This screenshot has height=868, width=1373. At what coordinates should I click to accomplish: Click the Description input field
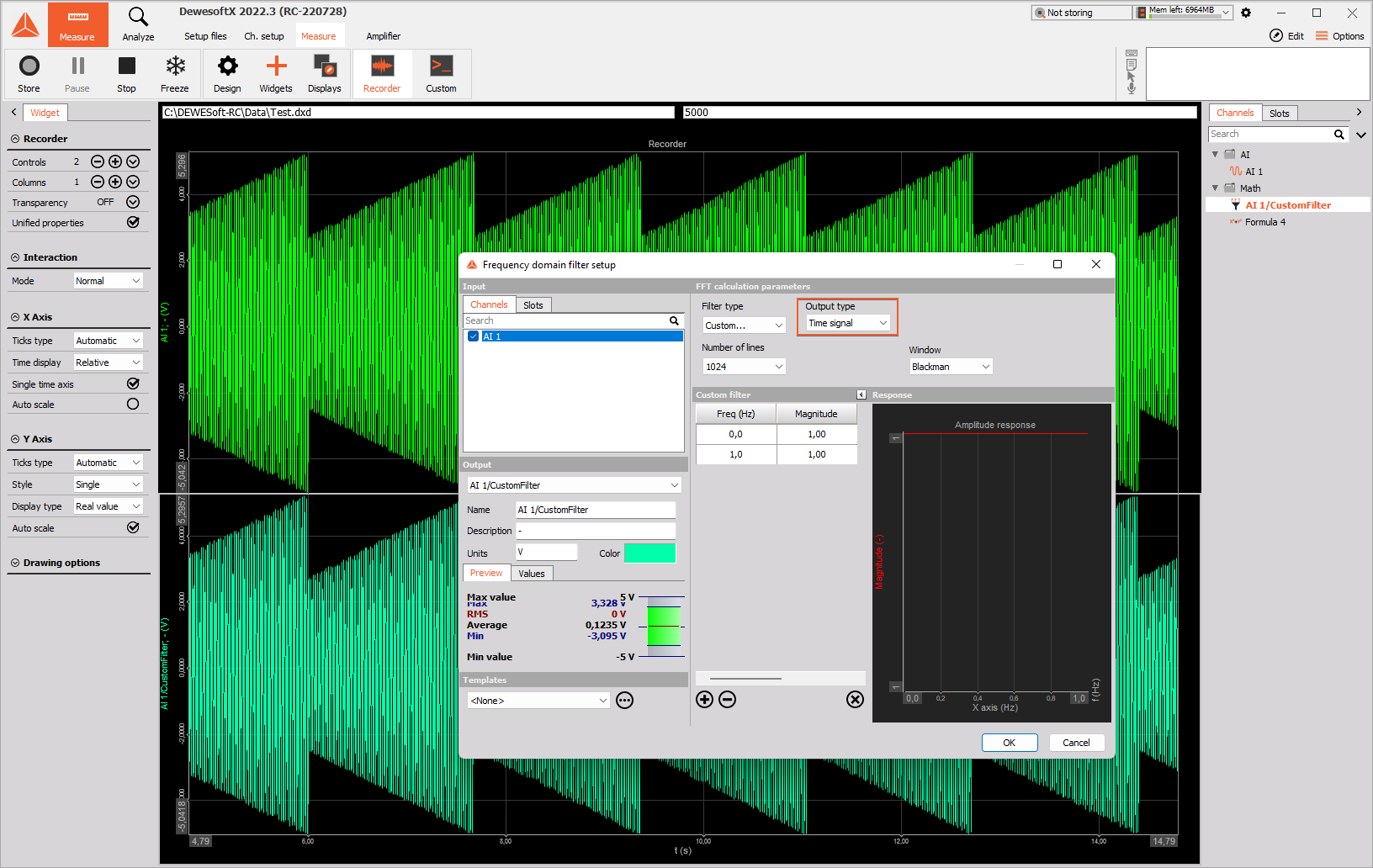click(x=596, y=531)
